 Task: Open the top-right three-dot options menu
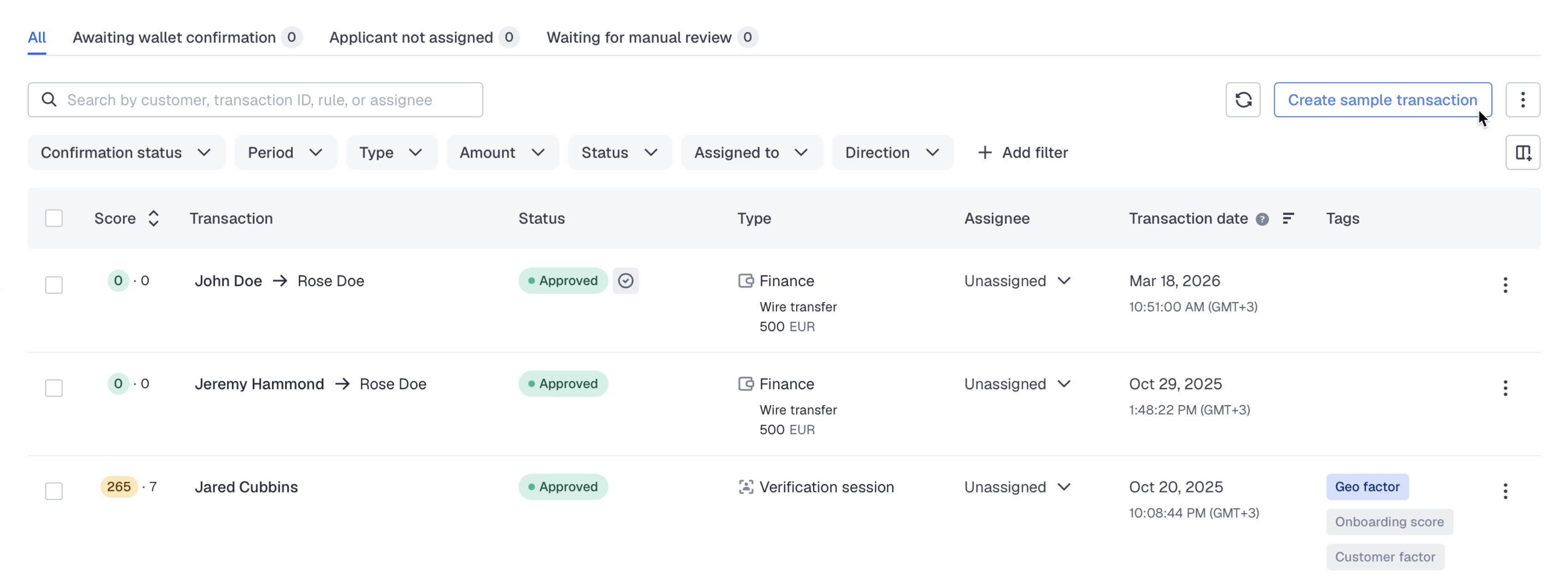[1522, 100]
